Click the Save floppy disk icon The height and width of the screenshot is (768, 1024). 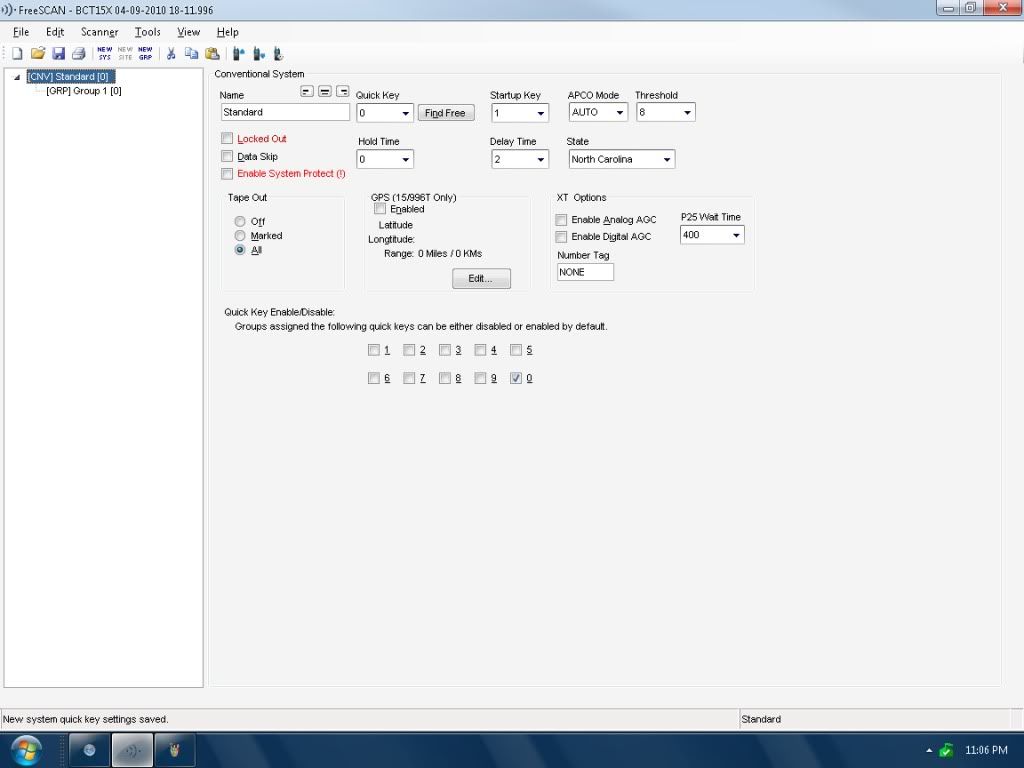click(58, 53)
